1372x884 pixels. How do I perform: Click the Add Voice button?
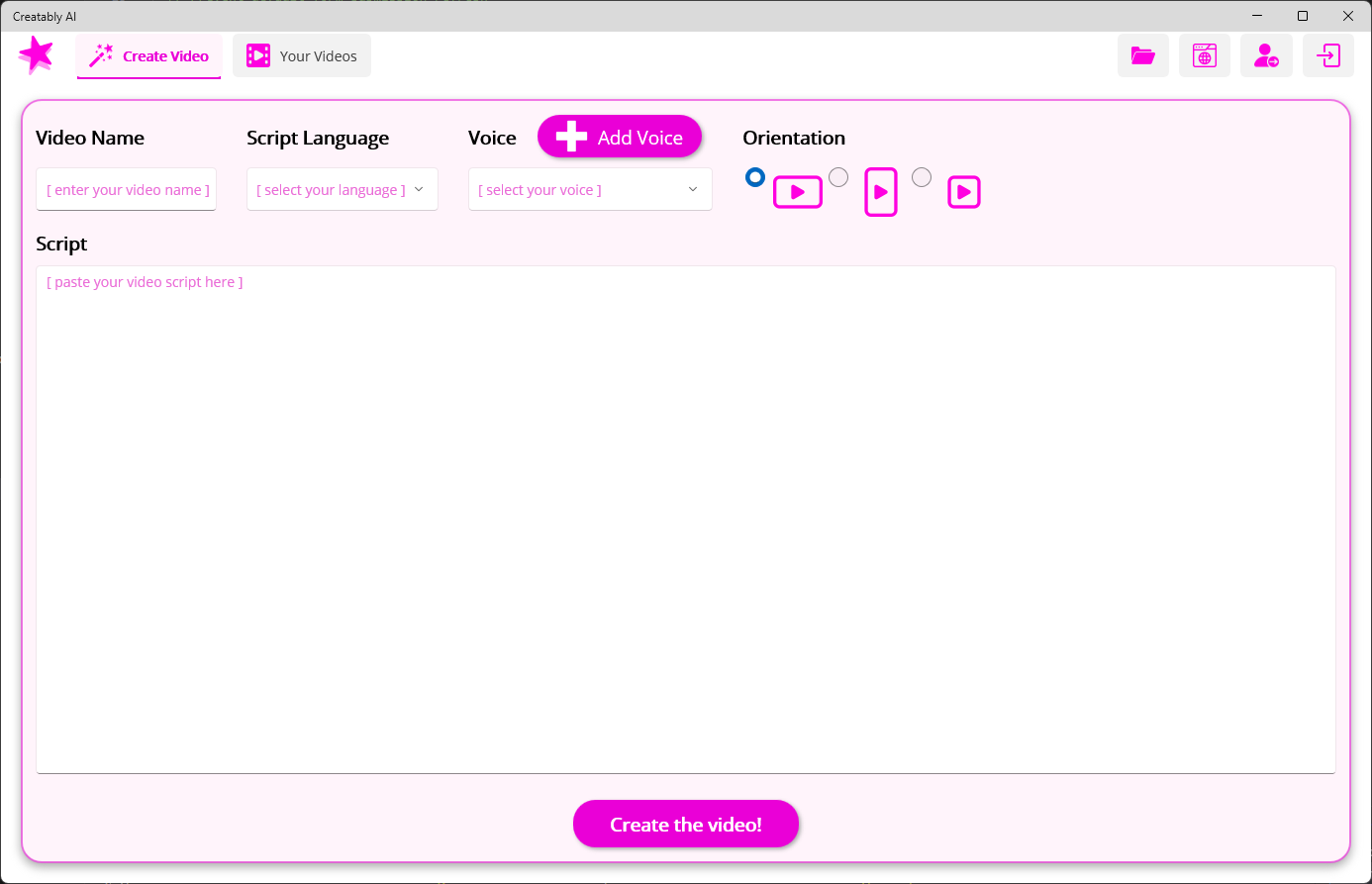[x=620, y=137]
